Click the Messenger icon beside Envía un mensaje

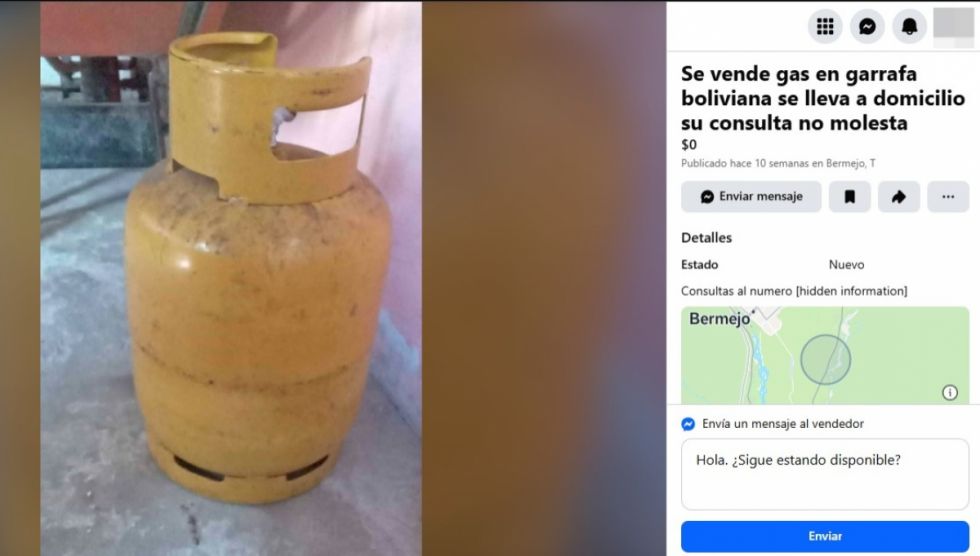688,424
